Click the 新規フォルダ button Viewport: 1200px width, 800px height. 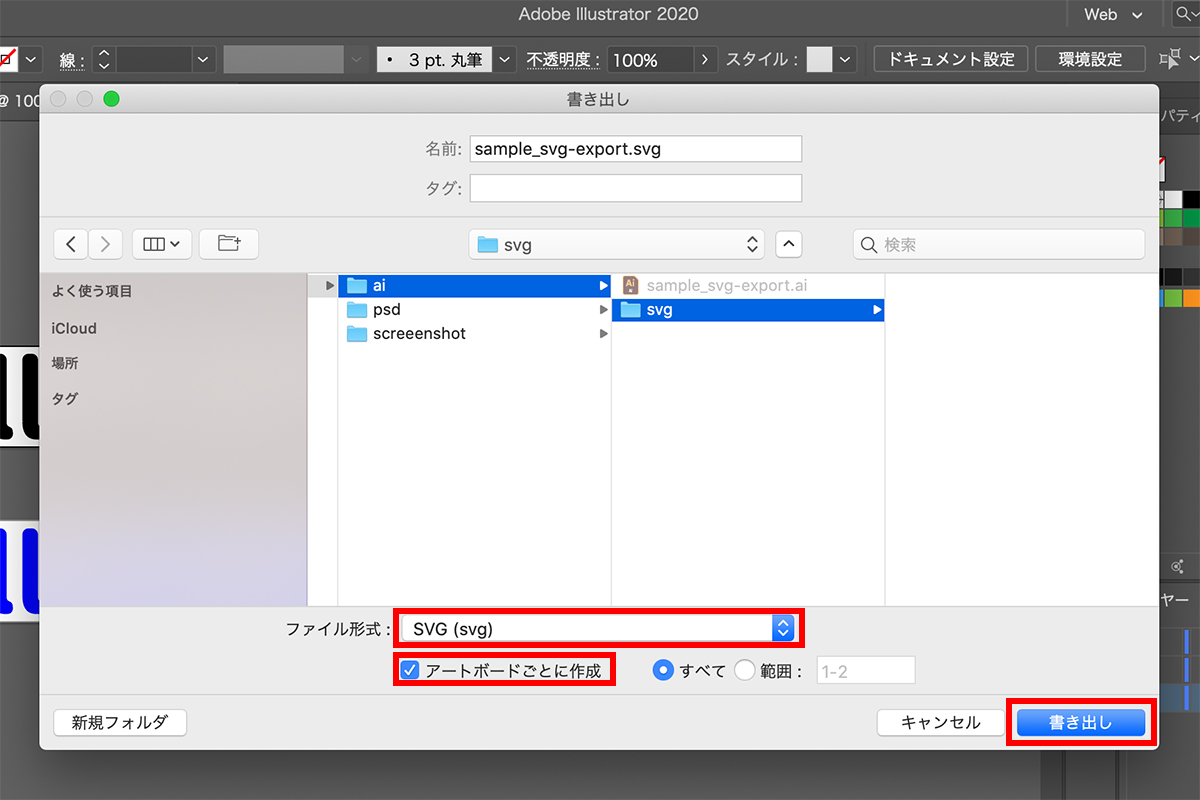120,722
